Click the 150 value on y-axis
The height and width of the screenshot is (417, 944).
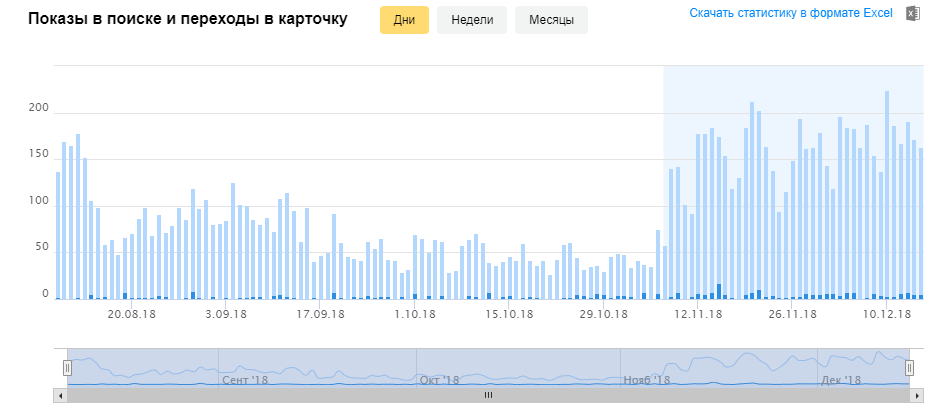coord(39,155)
